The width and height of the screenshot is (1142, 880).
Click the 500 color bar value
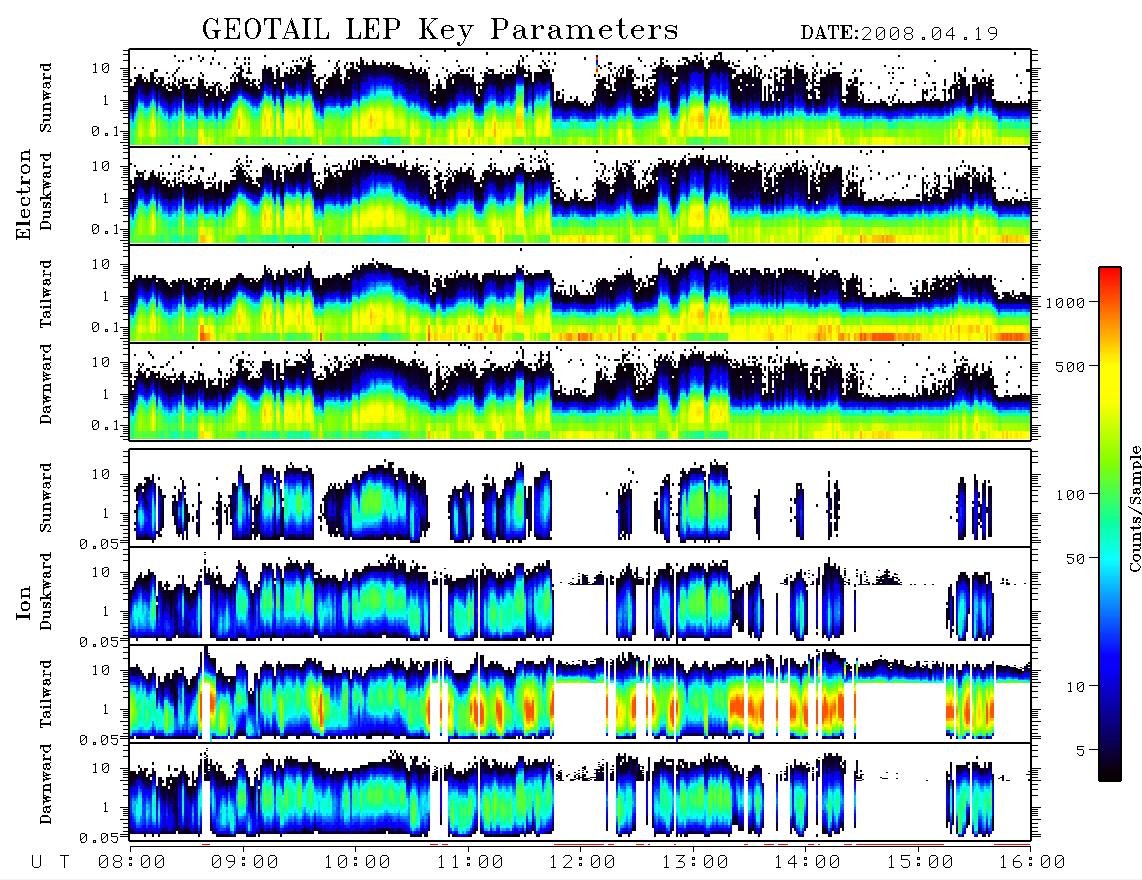click(x=1070, y=366)
